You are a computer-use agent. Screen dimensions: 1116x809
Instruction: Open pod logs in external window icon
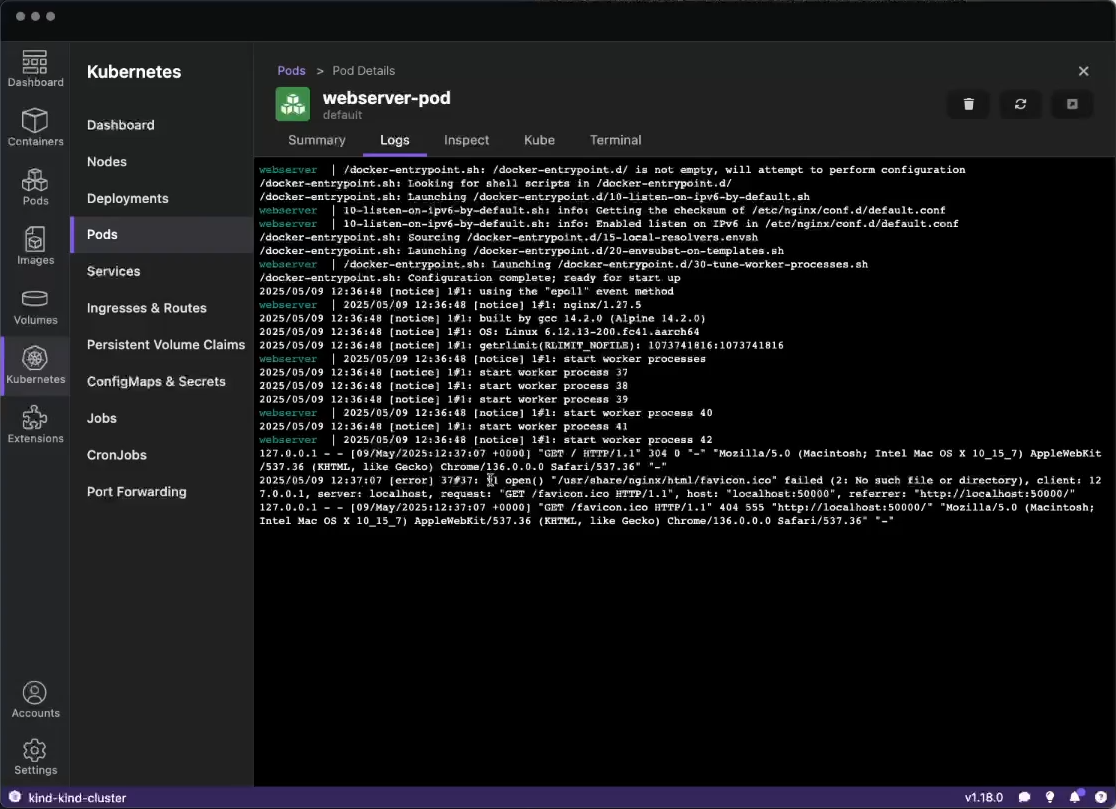pyautogui.click(x=1072, y=104)
